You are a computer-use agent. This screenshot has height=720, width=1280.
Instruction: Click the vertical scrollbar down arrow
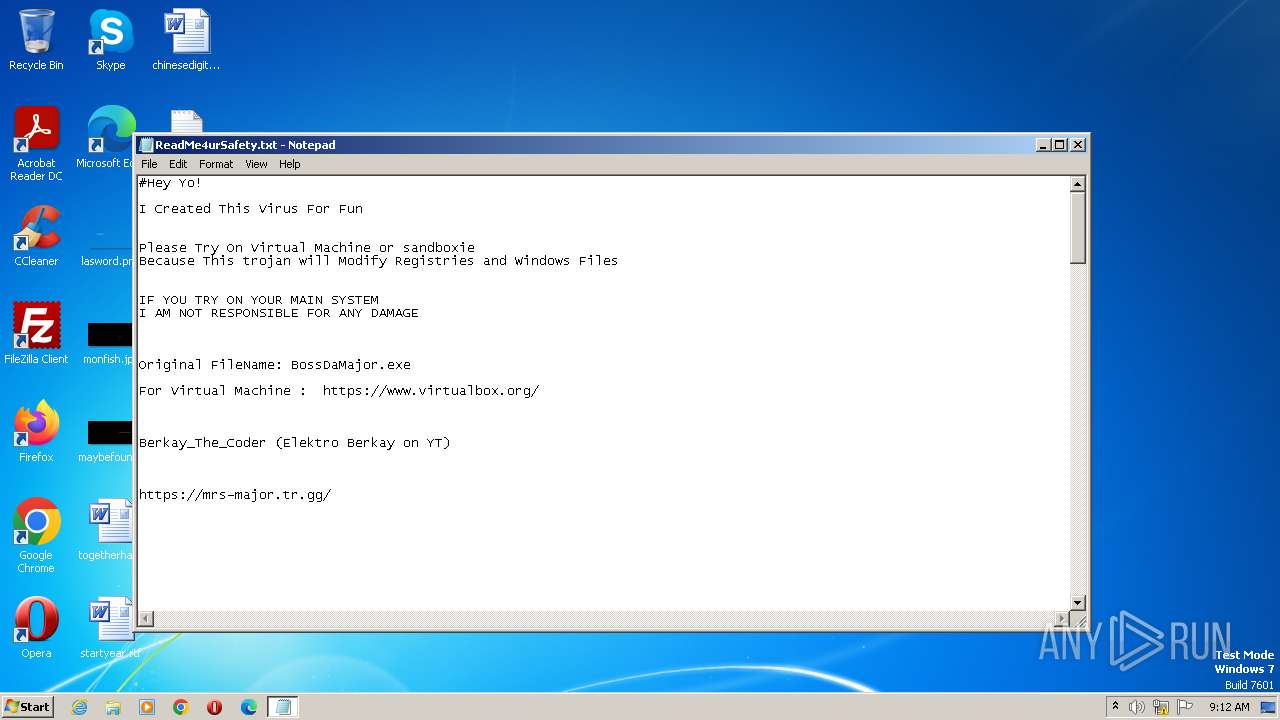pos(1078,602)
